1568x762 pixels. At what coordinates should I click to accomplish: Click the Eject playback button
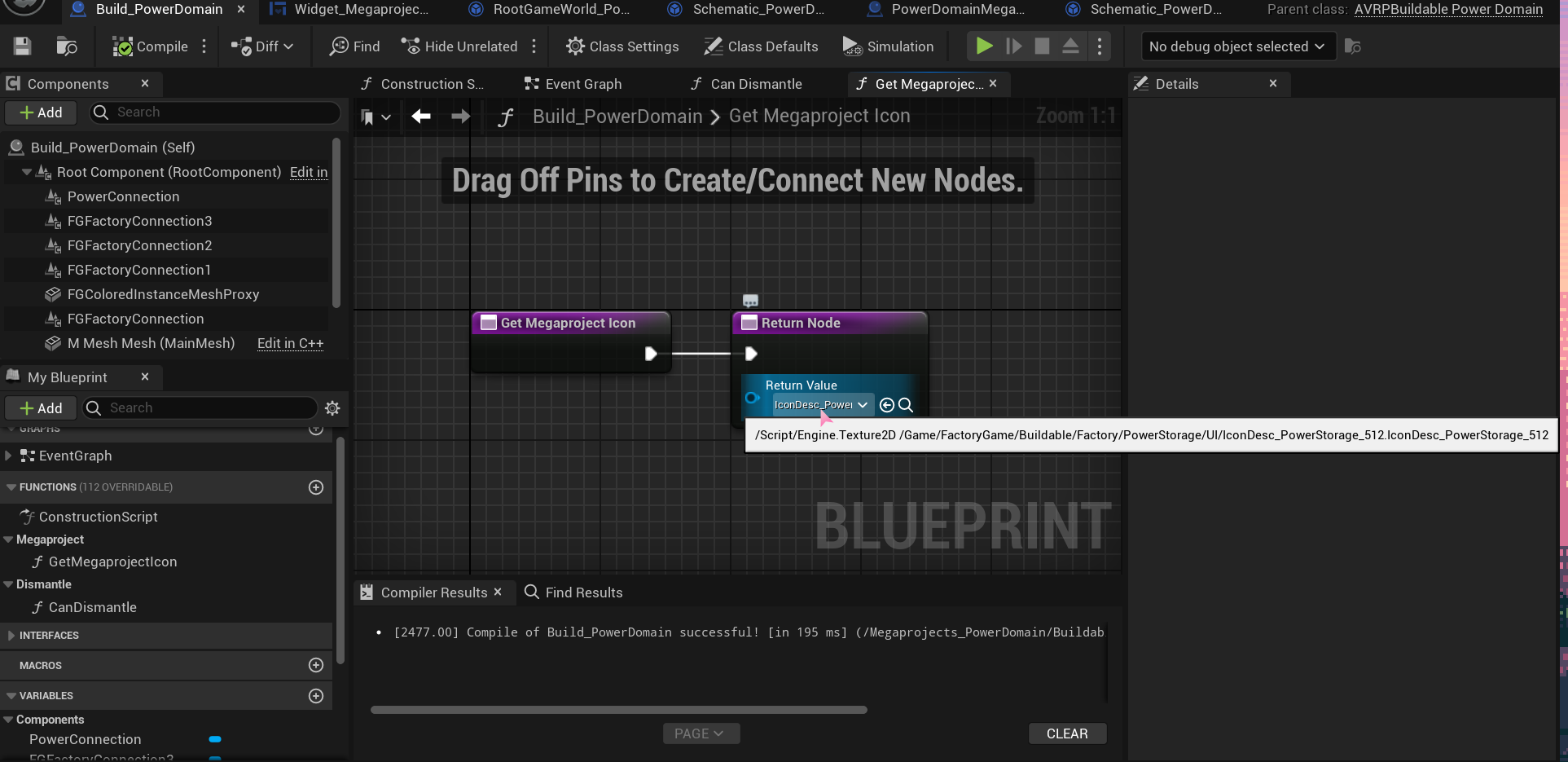click(1071, 46)
